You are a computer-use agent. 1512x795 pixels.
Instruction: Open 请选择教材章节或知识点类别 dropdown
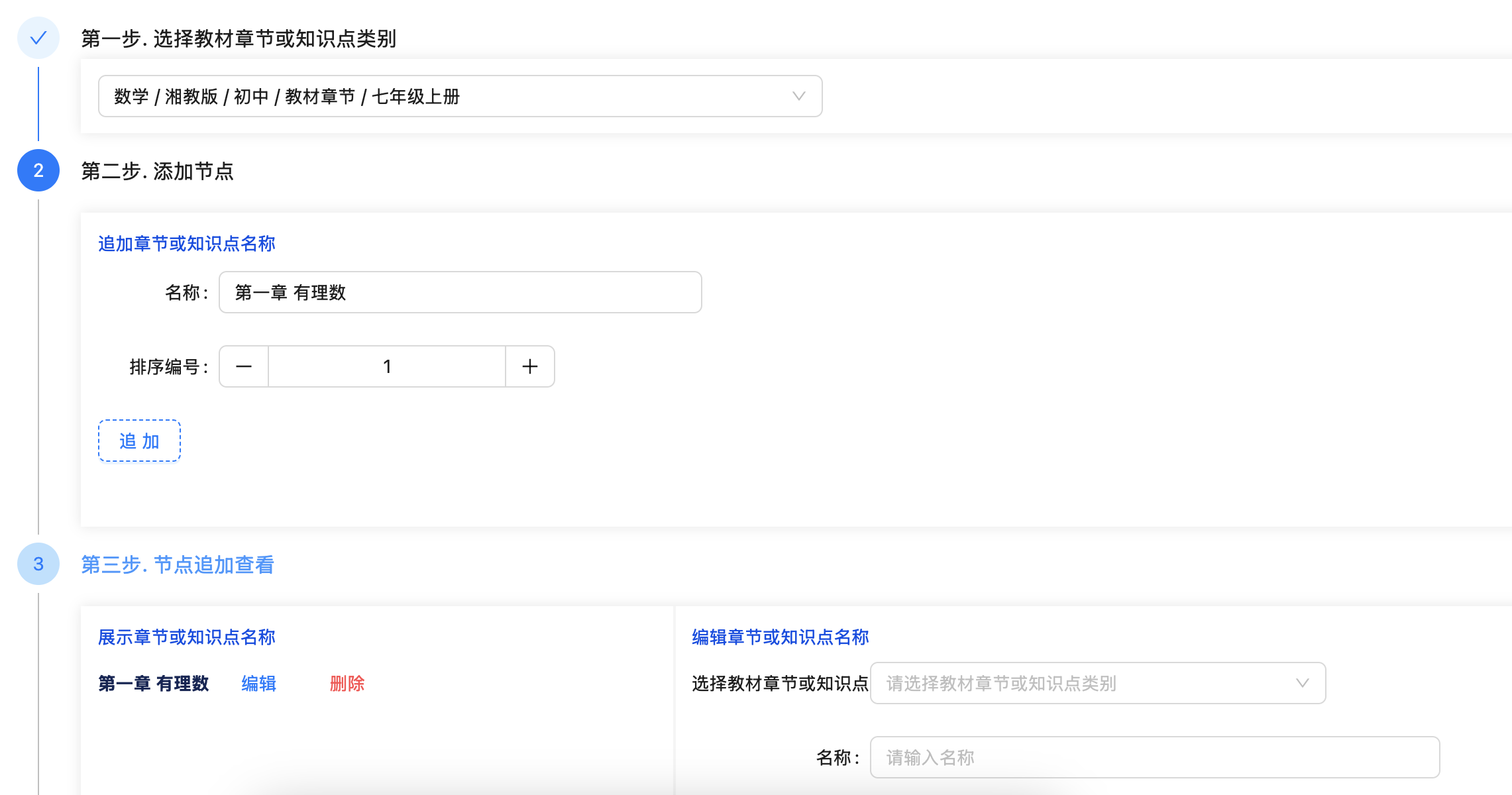pos(1087,683)
